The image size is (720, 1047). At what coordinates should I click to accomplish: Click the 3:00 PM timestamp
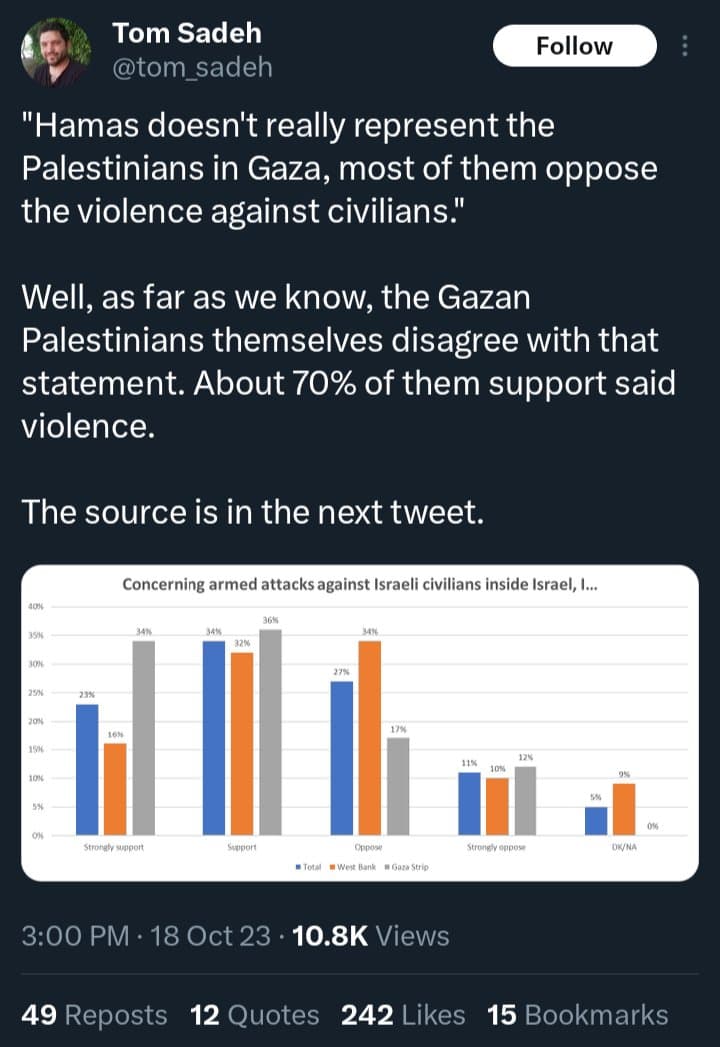(x=76, y=936)
